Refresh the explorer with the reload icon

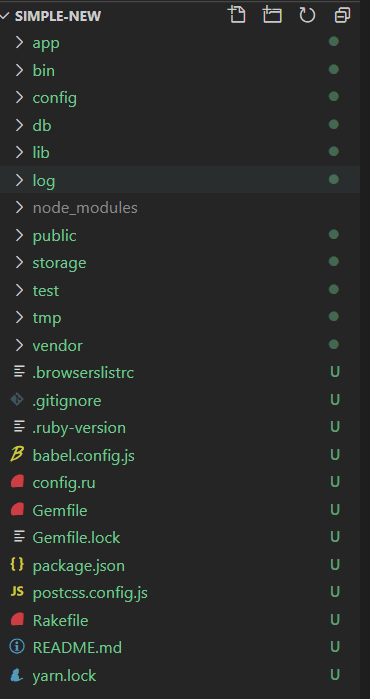click(x=307, y=15)
